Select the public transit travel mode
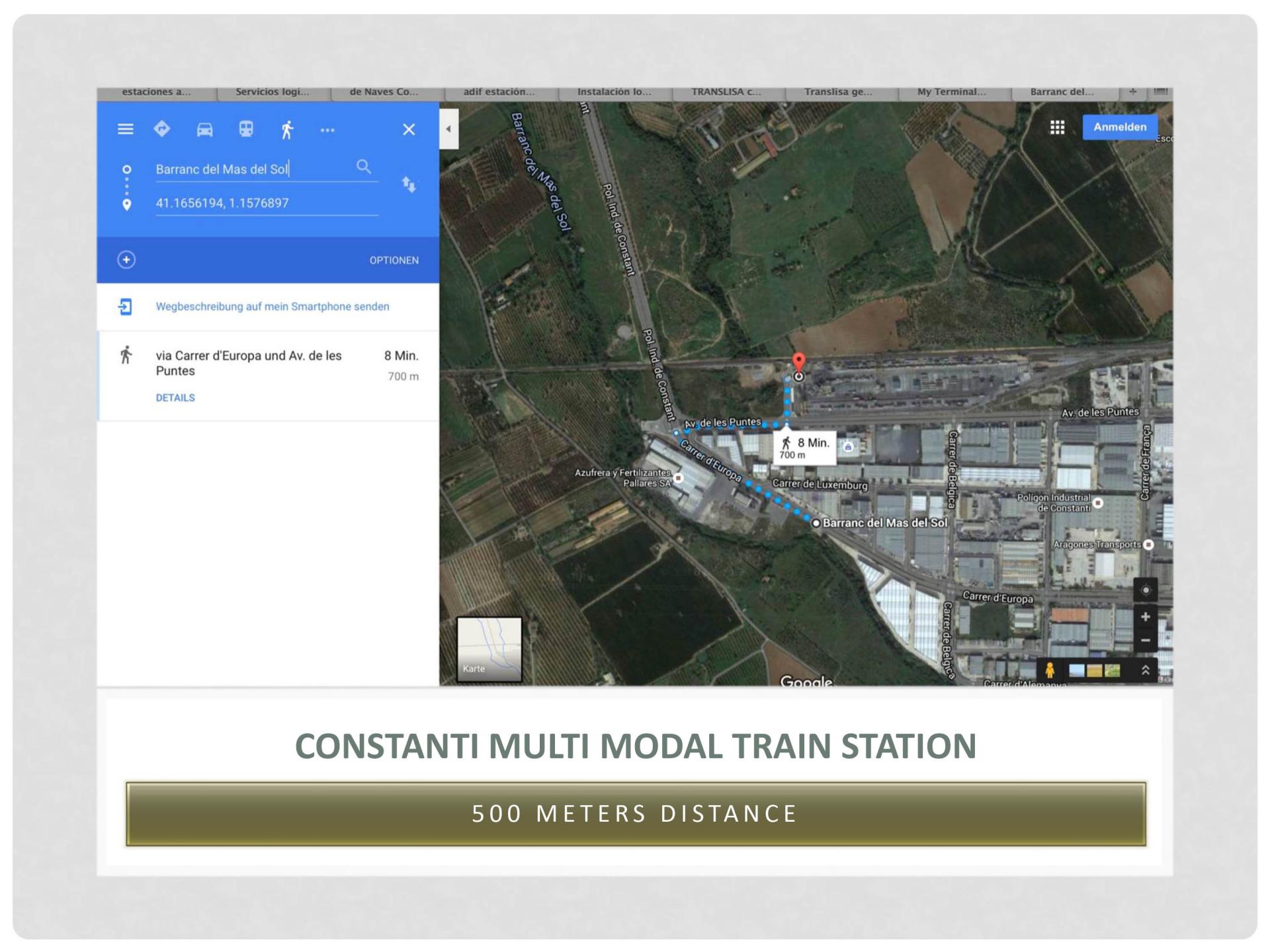Screen dimensions: 1270x952 click(246, 130)
